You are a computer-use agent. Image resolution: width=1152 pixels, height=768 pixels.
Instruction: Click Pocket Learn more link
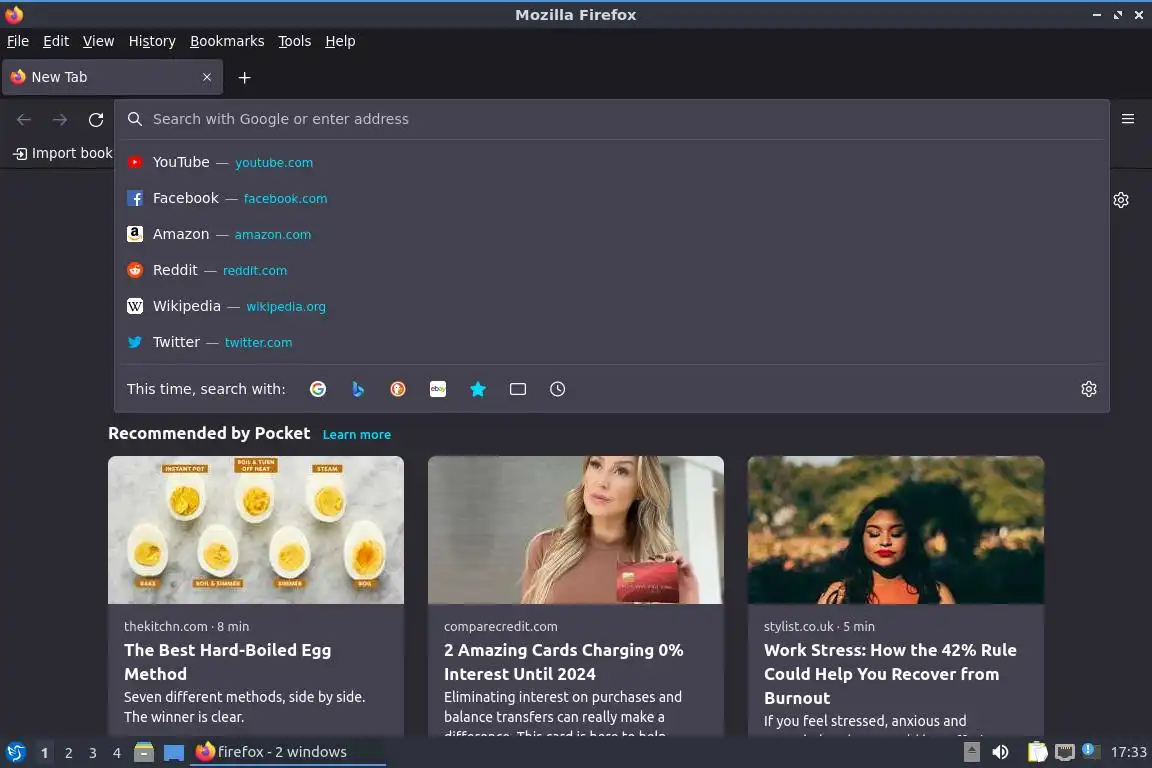(357, 434)
